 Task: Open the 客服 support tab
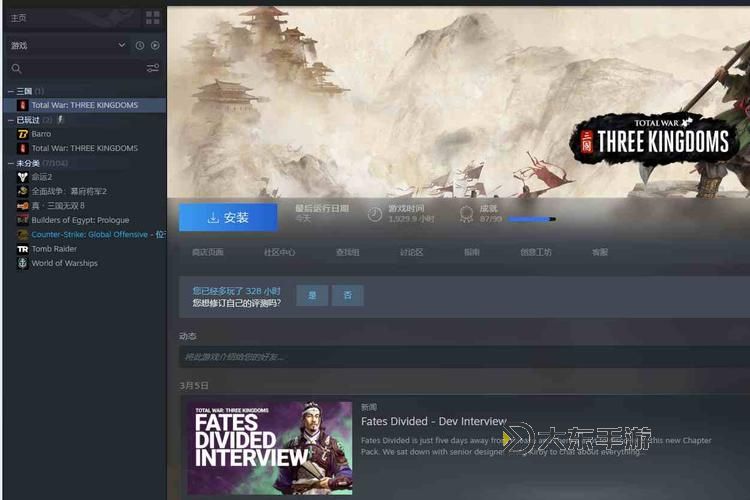tap(600, 252)
